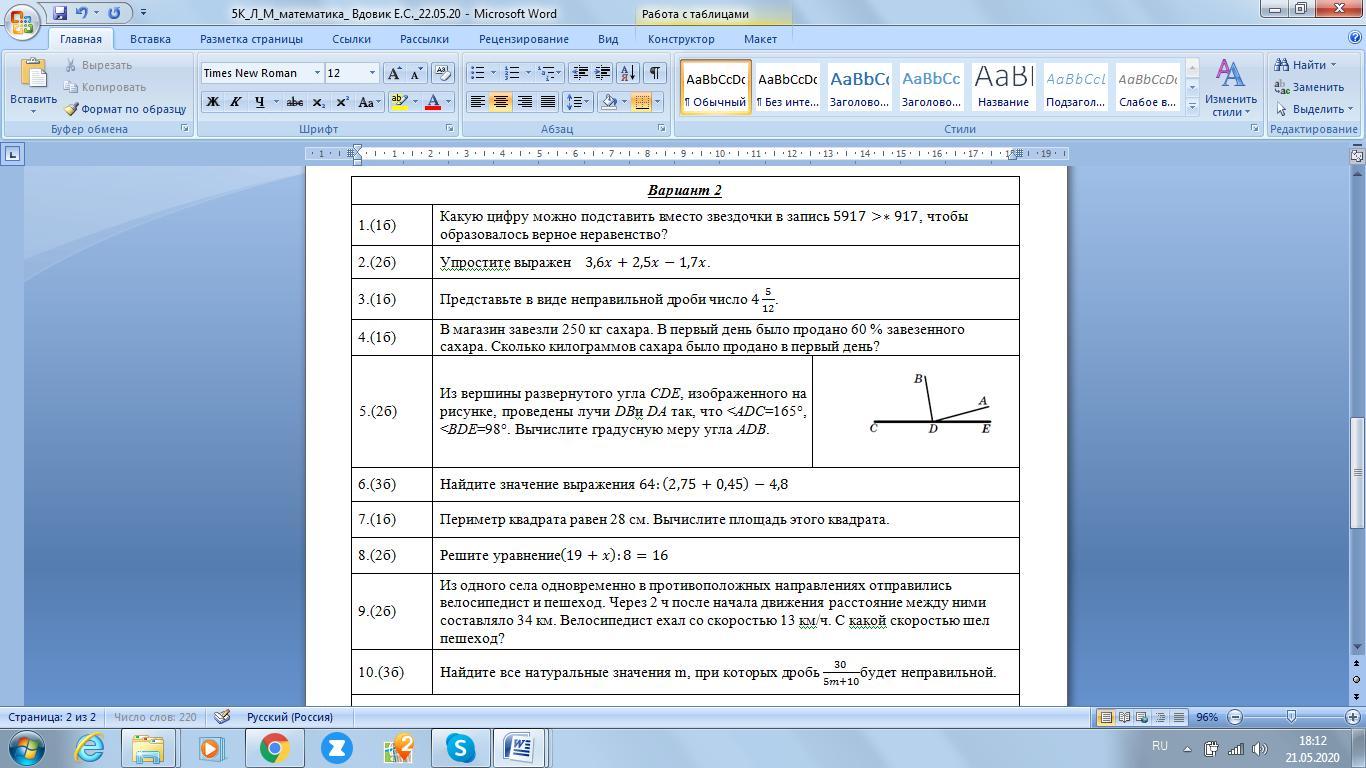Screen dimensions: 1366x768
Task: Click the Shrink Font icon
Action: [416, 73]
